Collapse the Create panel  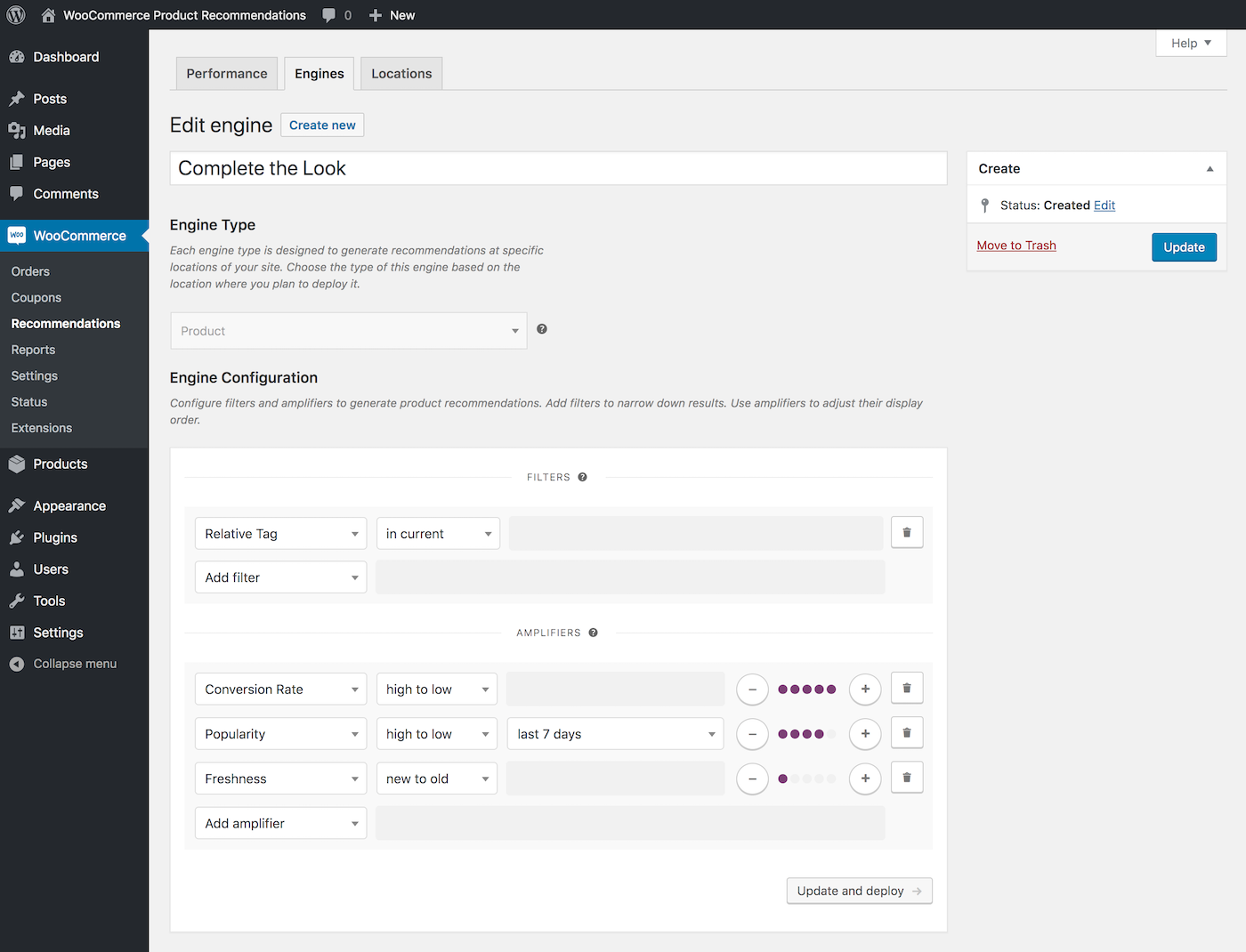pyautogui.click(x=1210, y=169)
